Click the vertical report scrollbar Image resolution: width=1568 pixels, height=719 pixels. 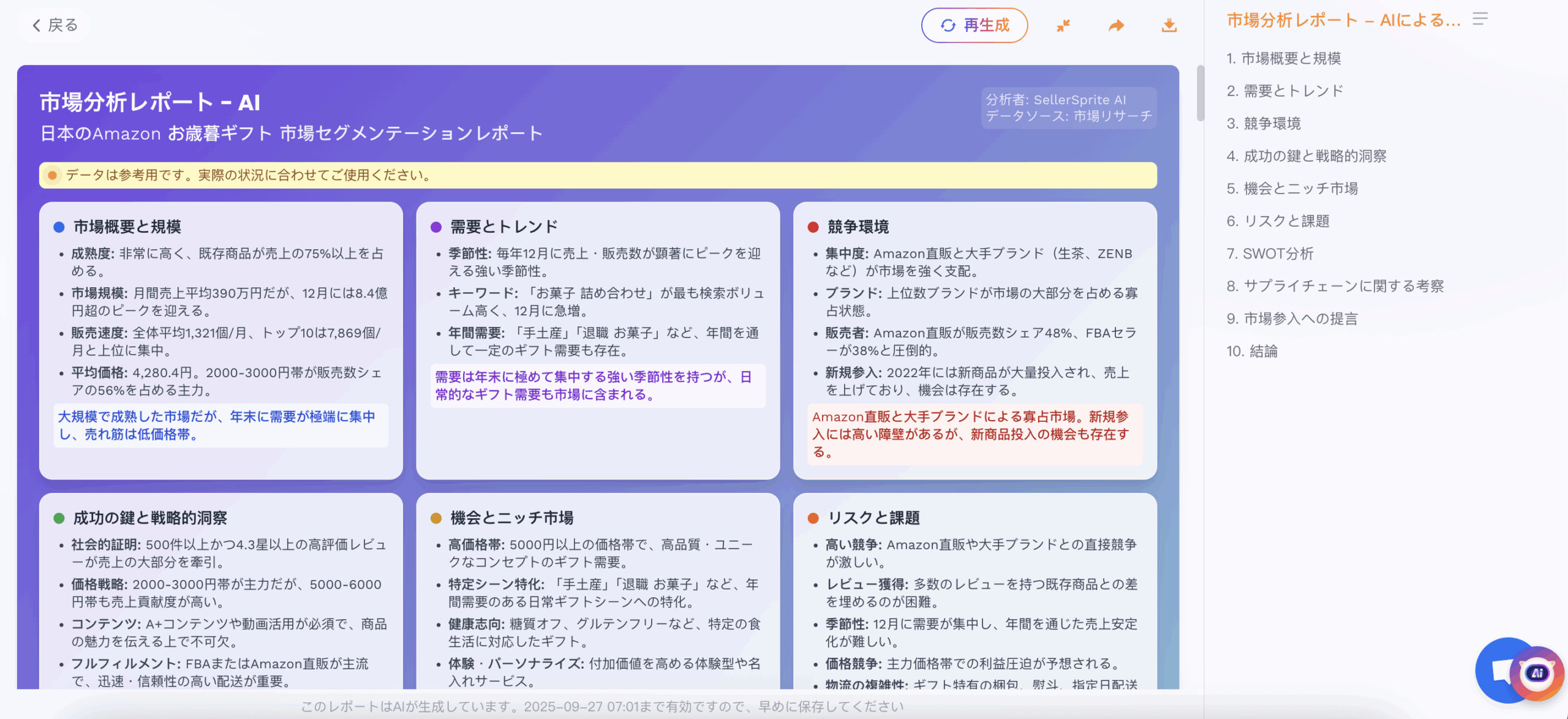click(x=1200, y=93)
